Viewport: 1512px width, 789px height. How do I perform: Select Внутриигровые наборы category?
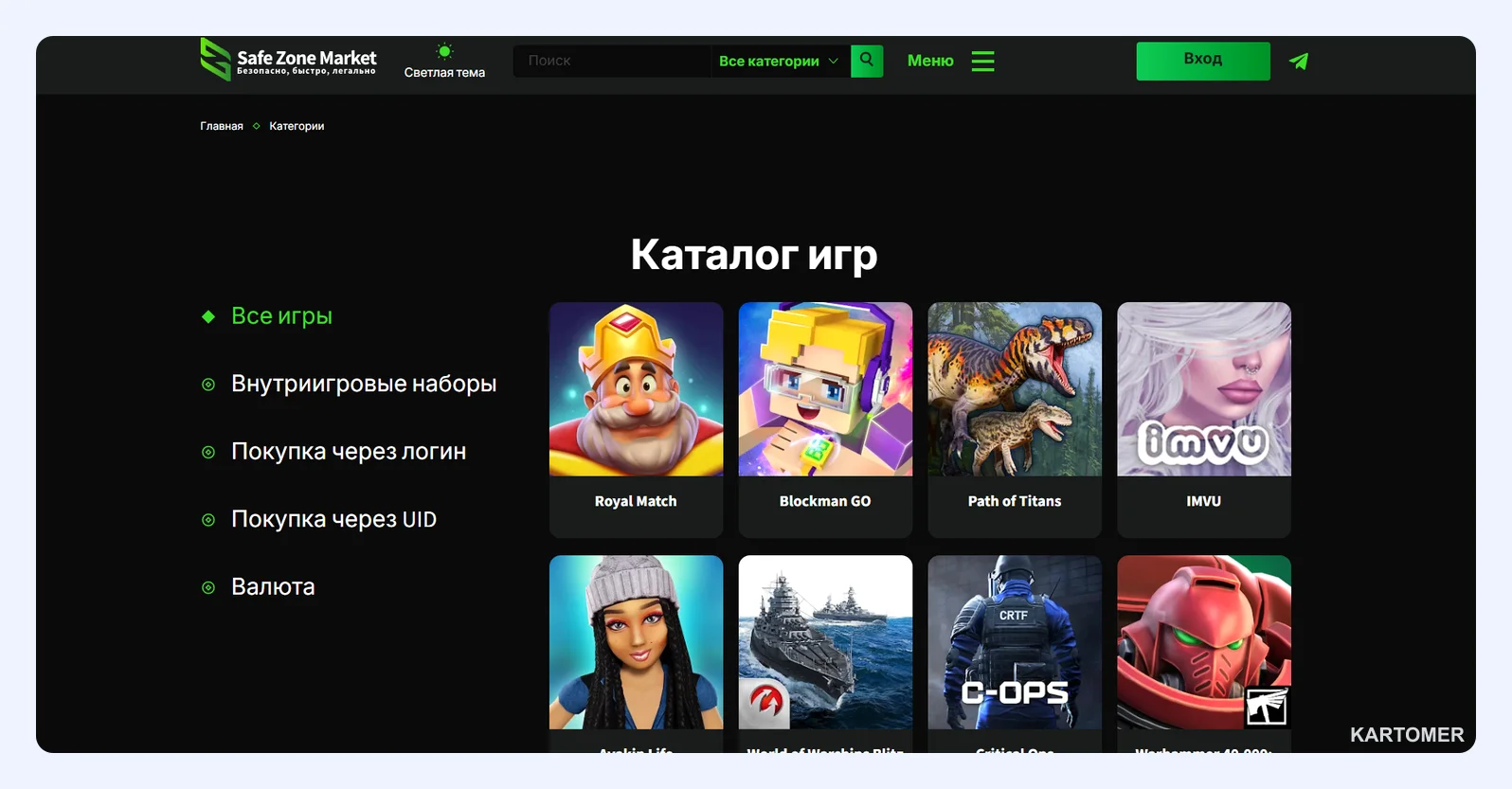[364, 384]
